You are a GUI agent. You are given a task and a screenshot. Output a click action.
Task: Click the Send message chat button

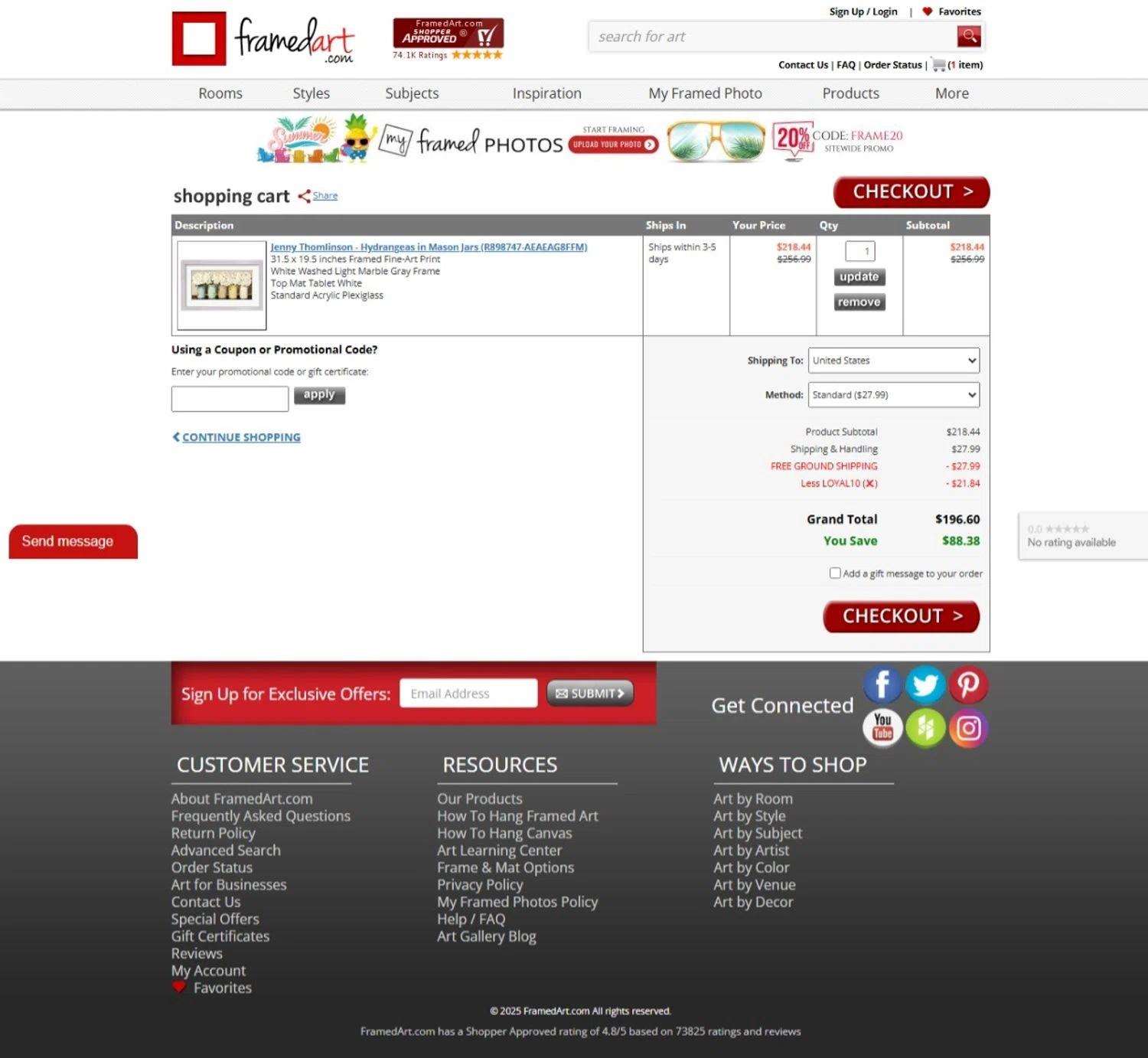coord(73,541)
